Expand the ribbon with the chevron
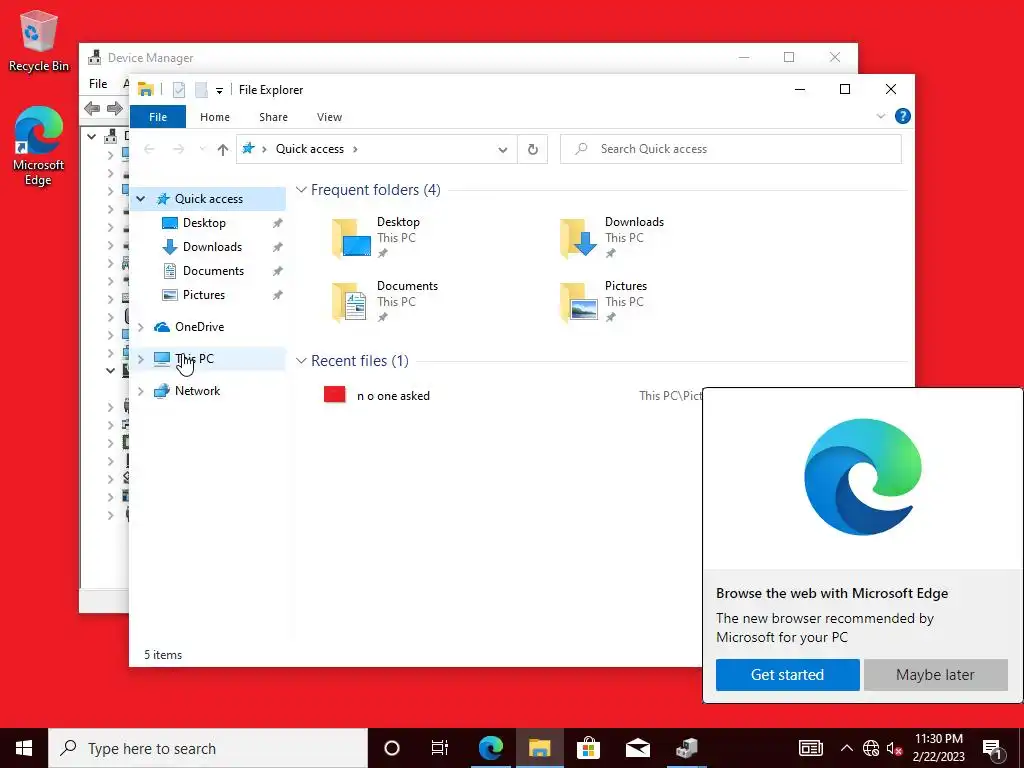The width and height of the screenshot is (1024, 768). (x=880, y=116)
